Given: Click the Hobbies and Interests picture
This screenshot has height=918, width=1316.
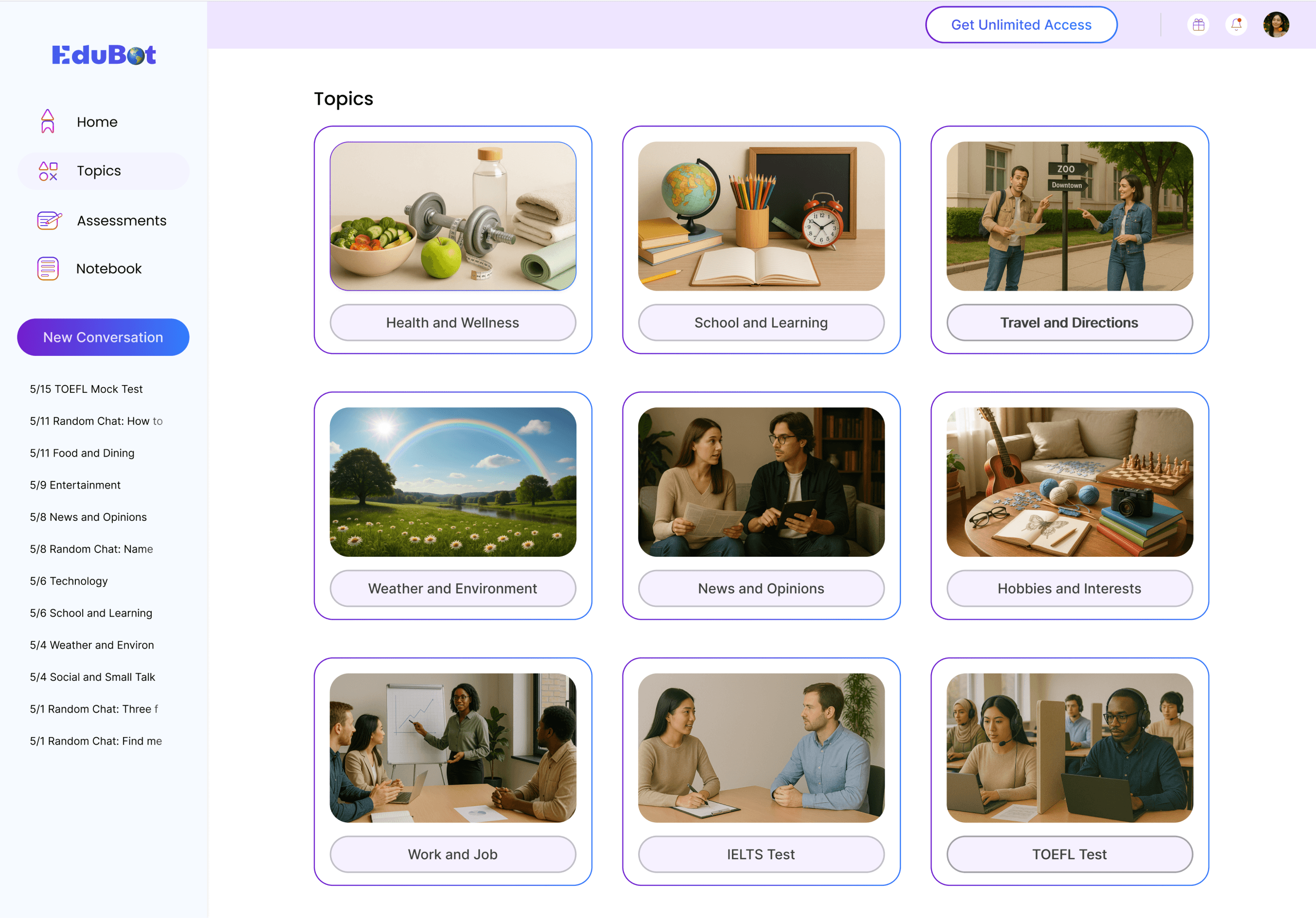Looking at the screenshot, I should pyautogui.click(x=1069, y=482).
